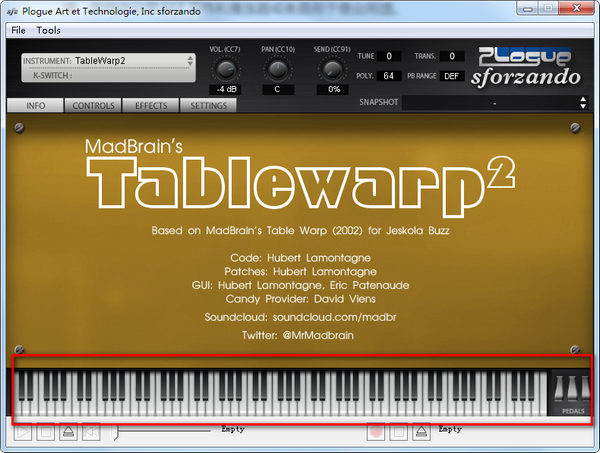Click the red record button
The width and height of the screenshot is (600, 453).
tap(376, 432)
